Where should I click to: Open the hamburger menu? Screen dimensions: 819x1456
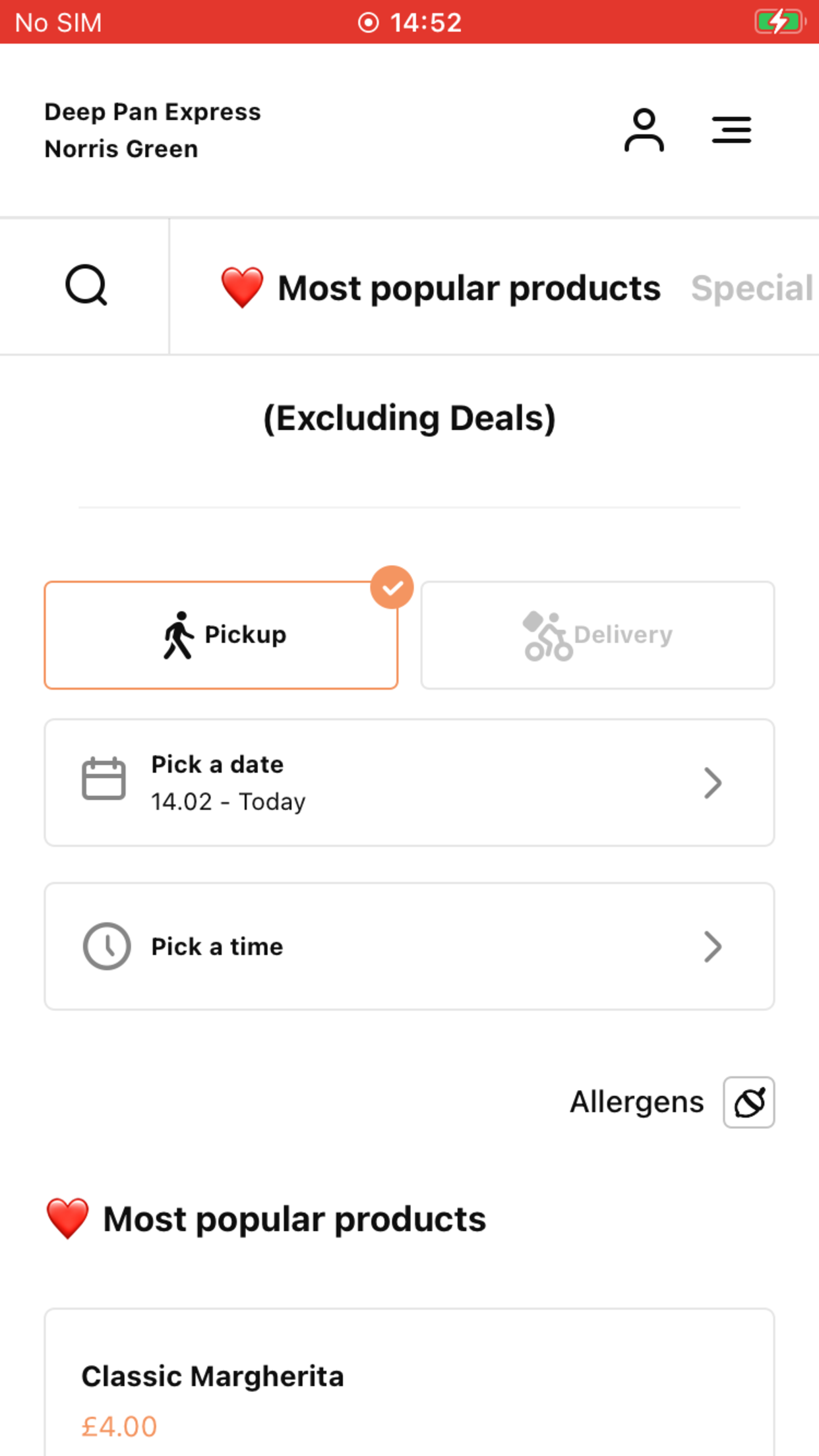pos(731,130)
